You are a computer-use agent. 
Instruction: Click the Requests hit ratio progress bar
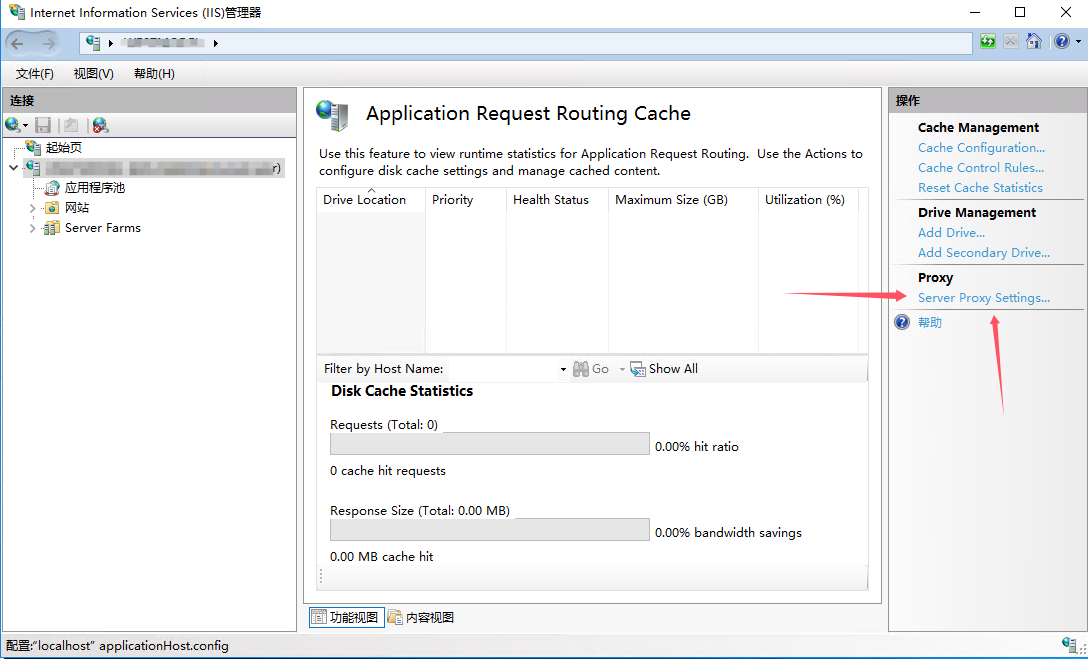pyautogui.click(x=489, y=443)
